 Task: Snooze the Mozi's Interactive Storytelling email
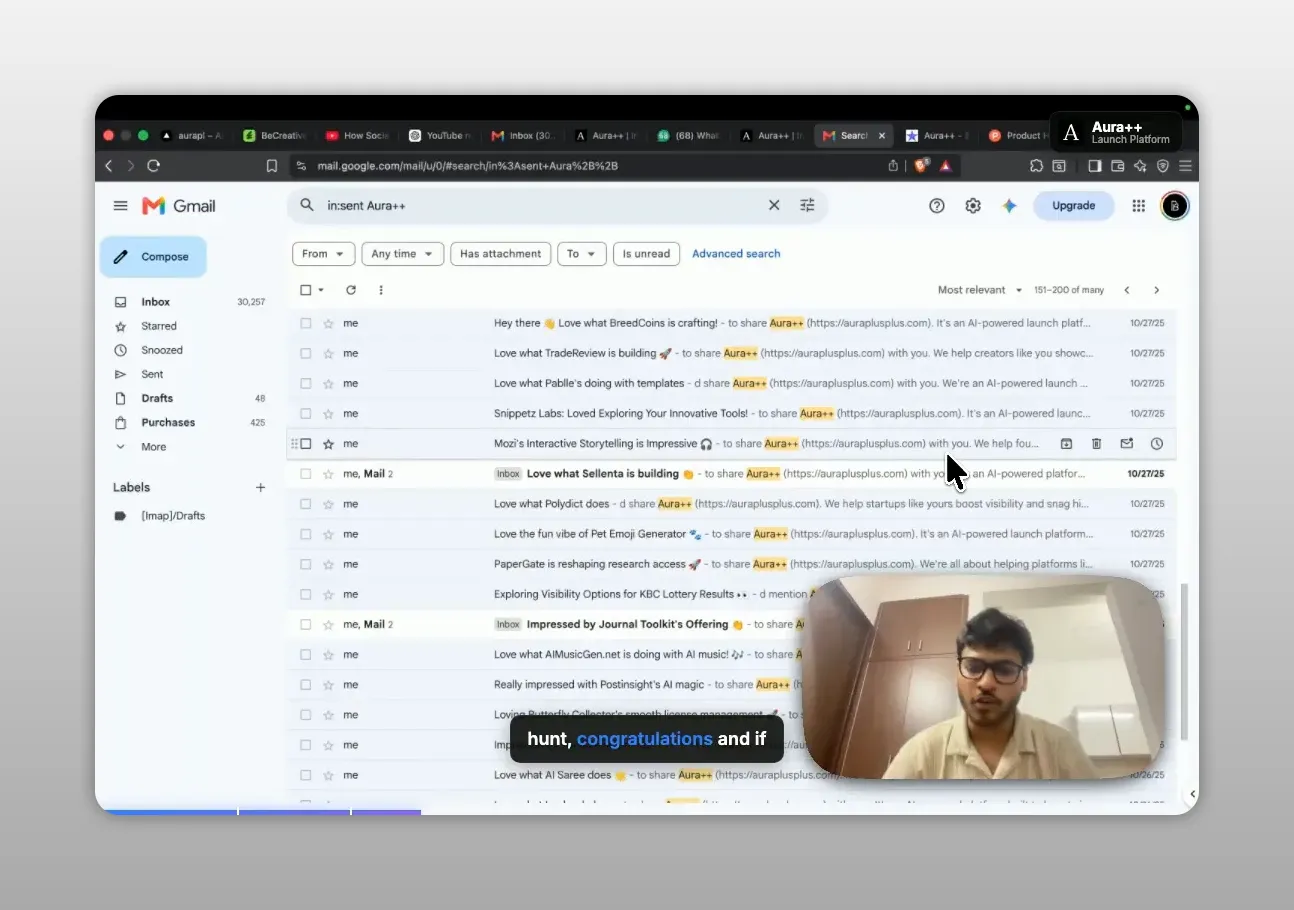point(1157,444)
